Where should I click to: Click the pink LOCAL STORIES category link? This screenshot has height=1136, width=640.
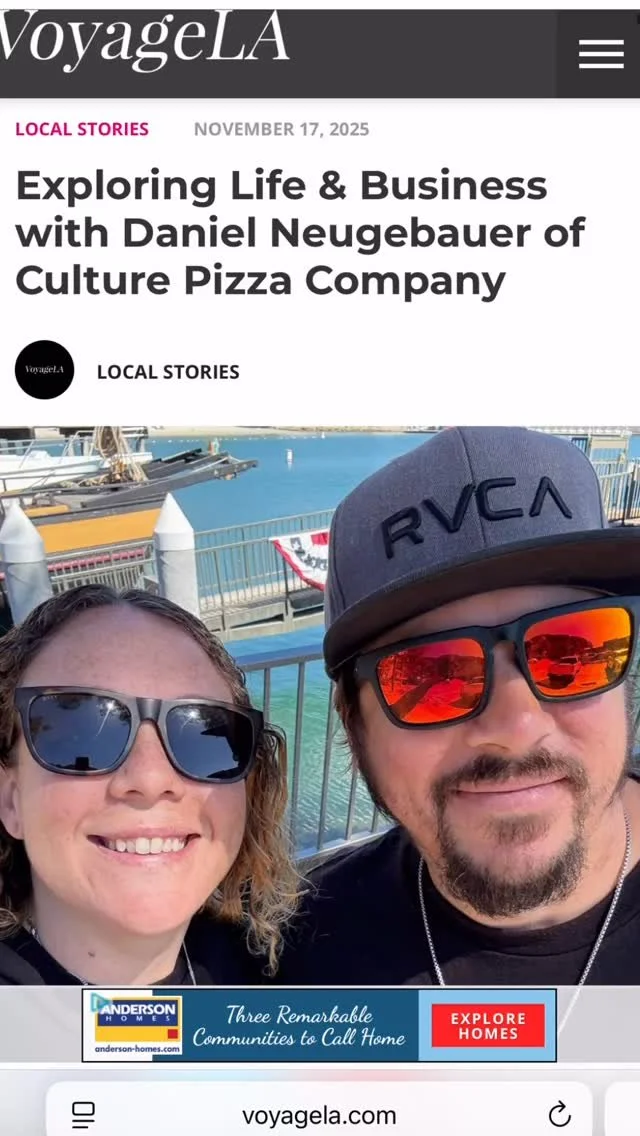(82, 130)
